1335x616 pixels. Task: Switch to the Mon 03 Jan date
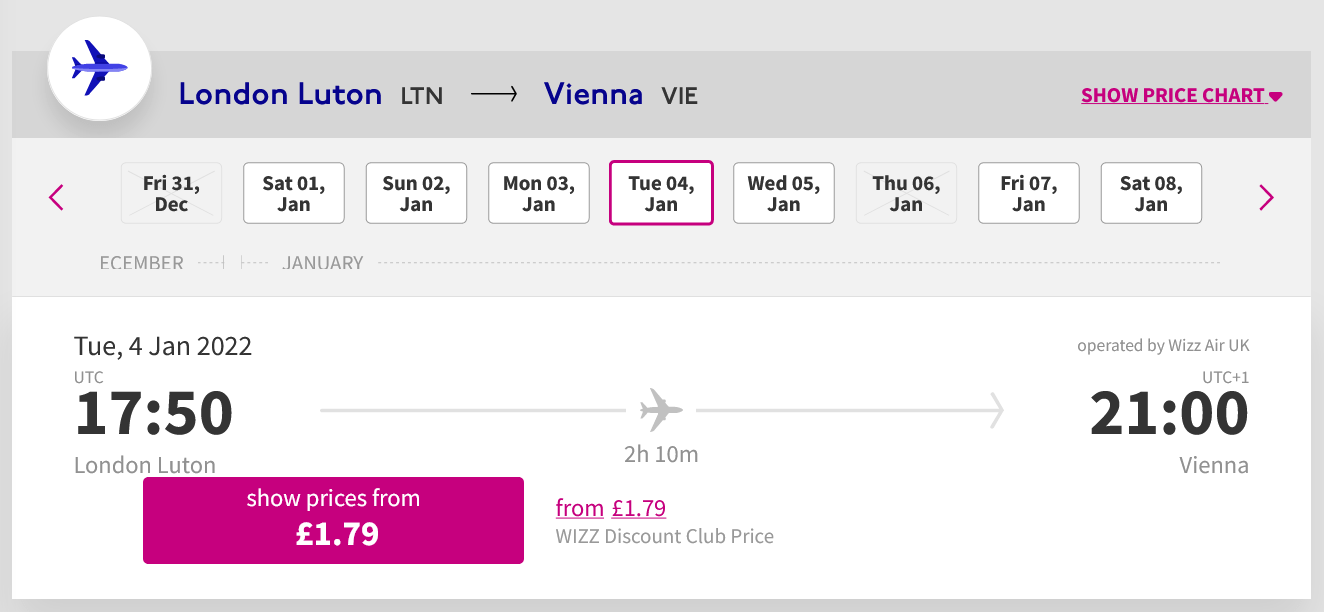538,192
